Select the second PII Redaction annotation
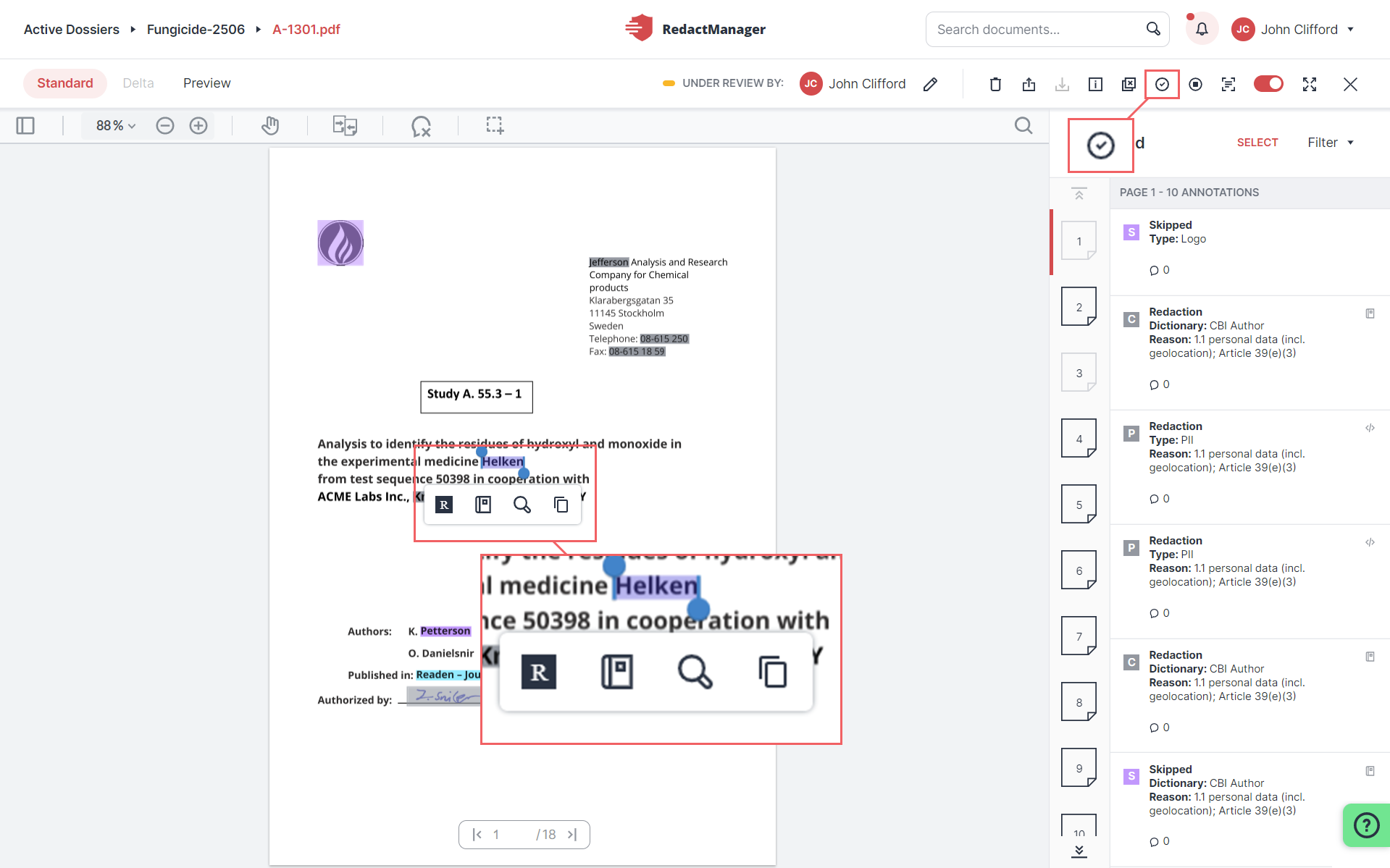 pyautogui.click(x=1249, y=581)
